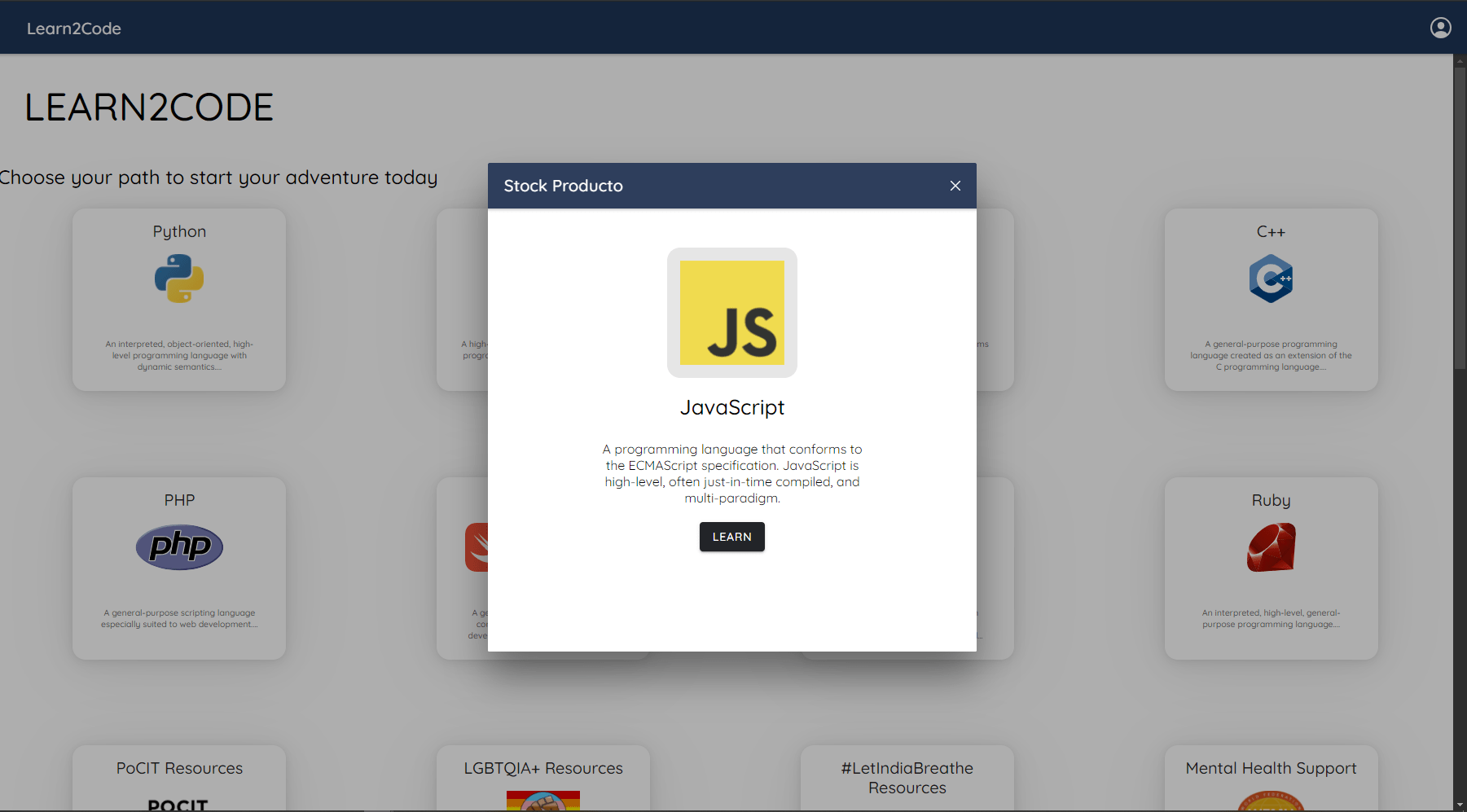Open #LetIndiaBreathe Resources card

(907, 778)
